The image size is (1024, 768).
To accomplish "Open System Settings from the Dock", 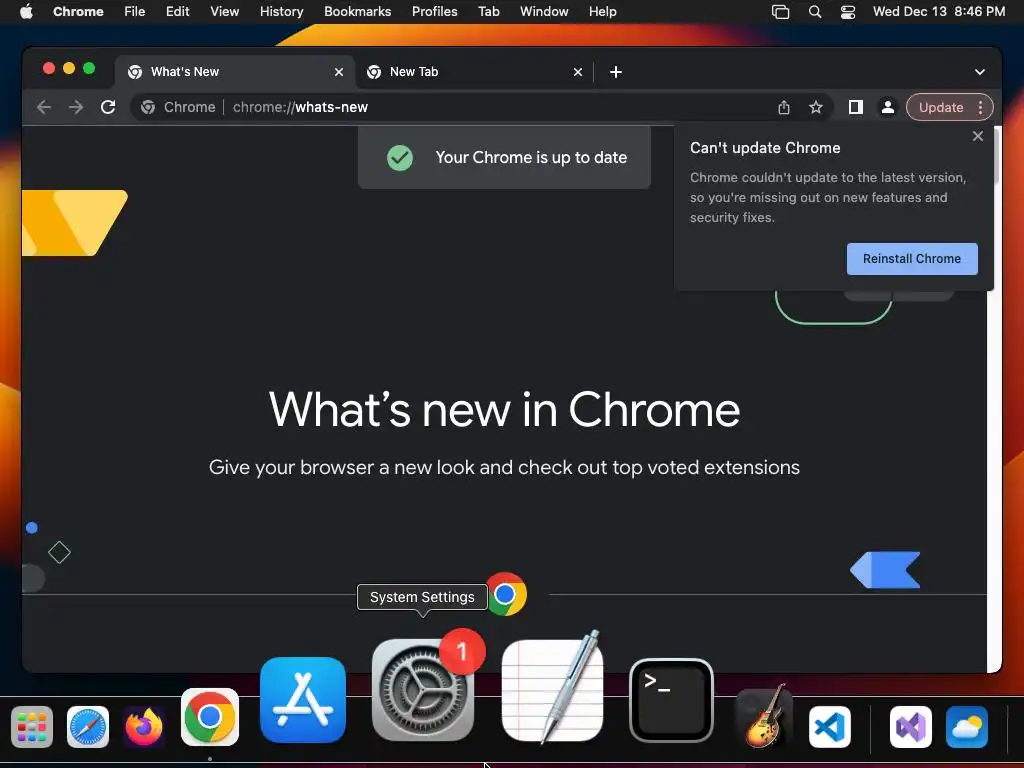I will click(x=423, y=689).
